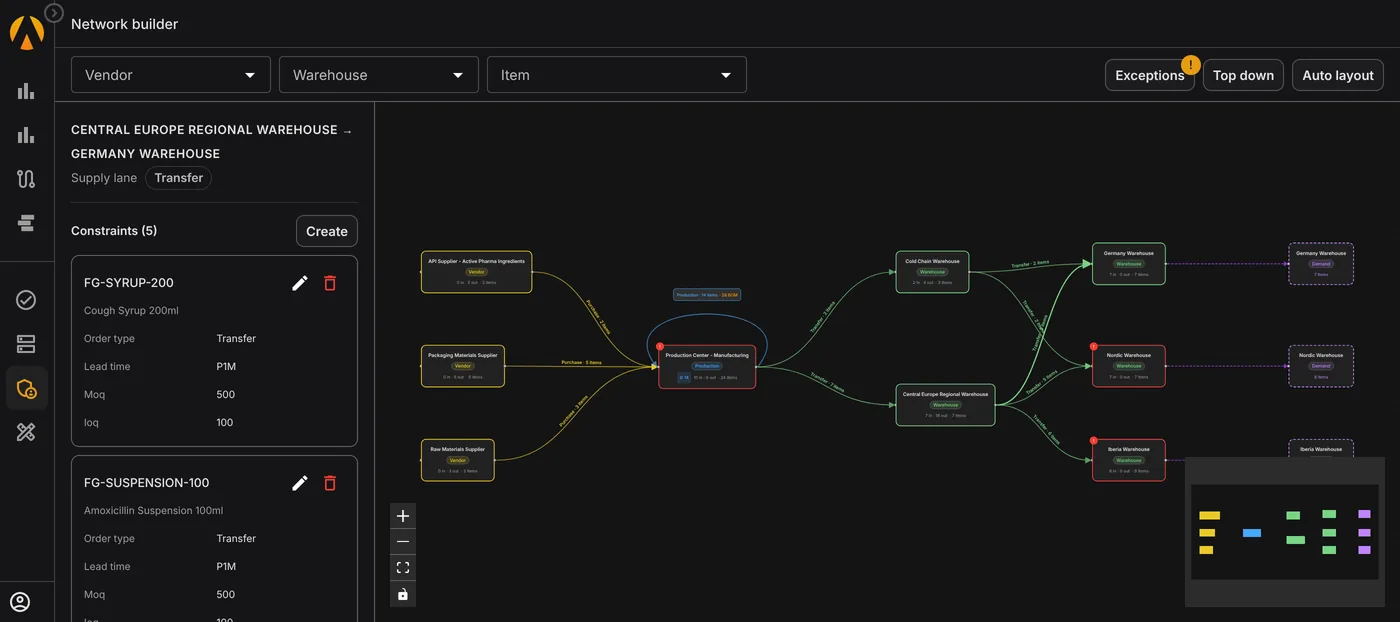
Task: Open the Item filter dropdown
Action: point(617,75)
